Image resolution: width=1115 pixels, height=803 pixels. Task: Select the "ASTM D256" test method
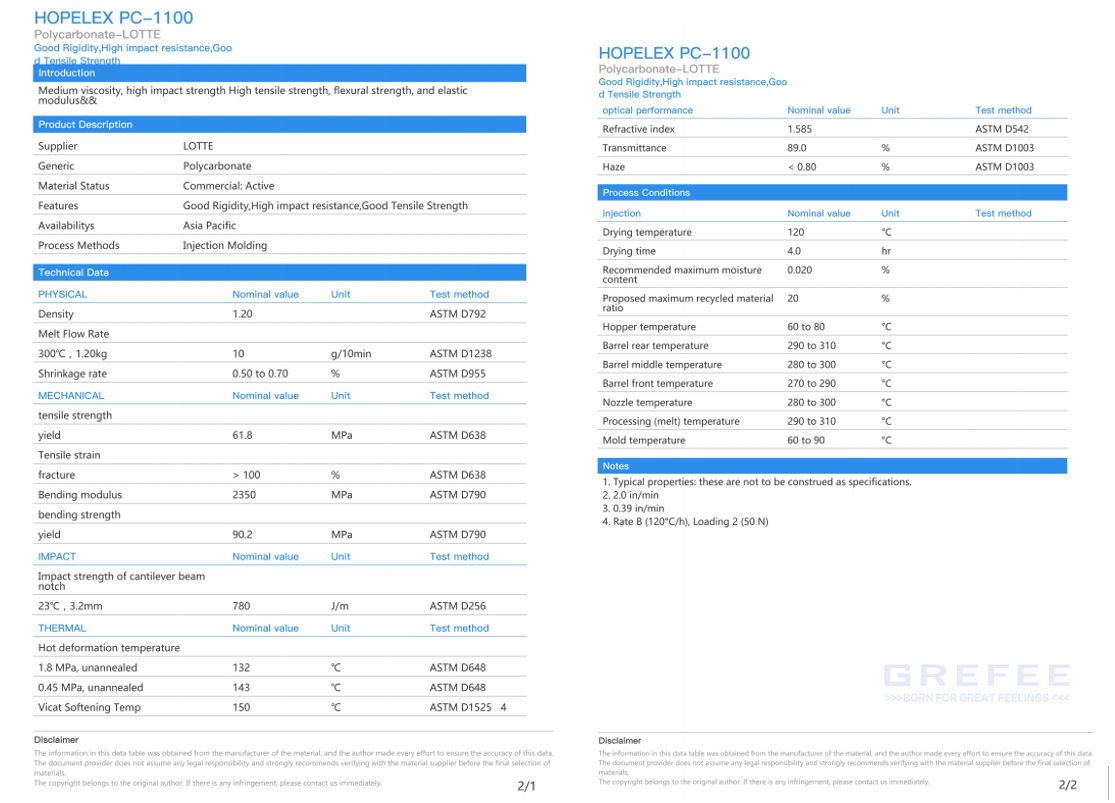458,606
